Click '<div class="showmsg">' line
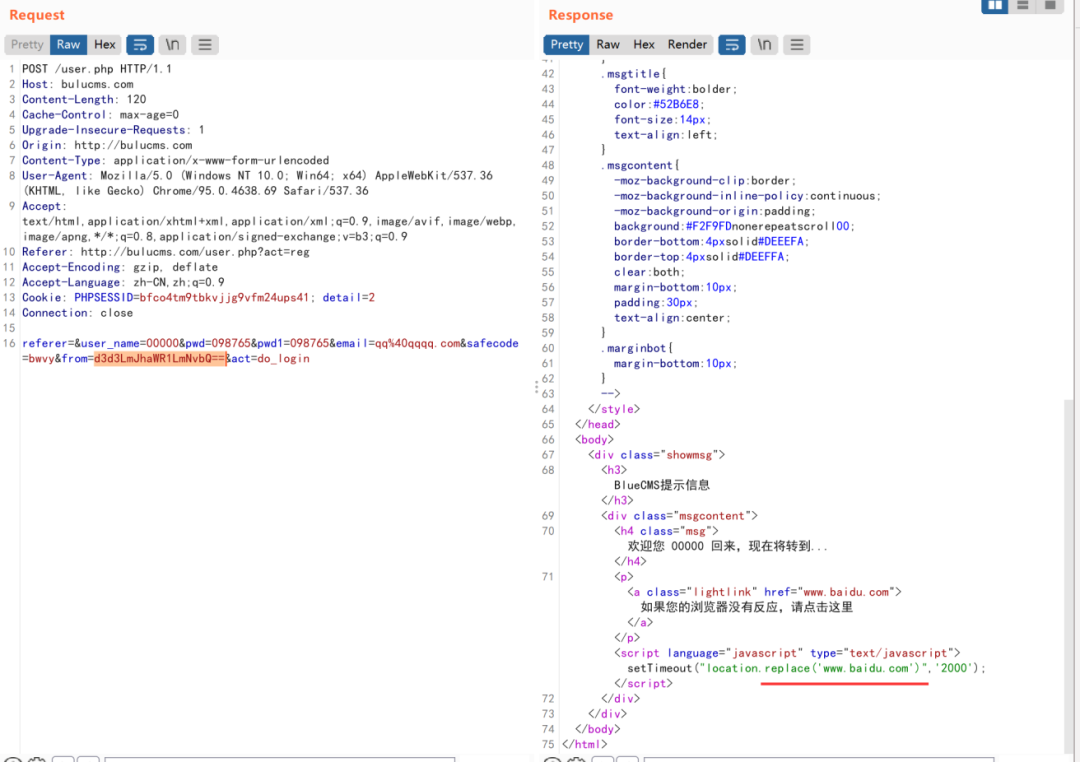The image size is (1080, 762). click(x=656, y=455)
